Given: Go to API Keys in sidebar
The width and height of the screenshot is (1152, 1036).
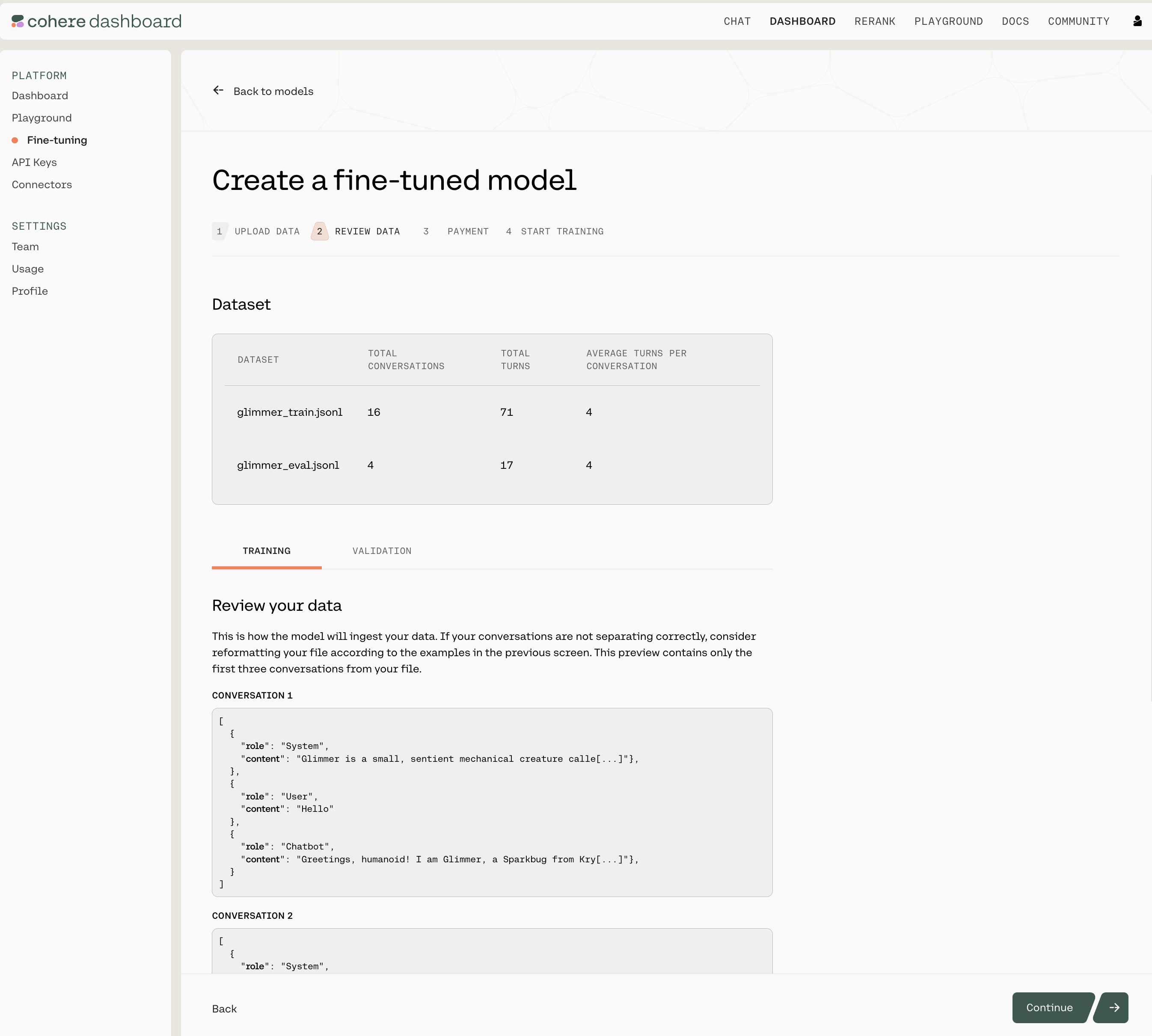Looking at the screenshot, I should [x=34, y=162].
